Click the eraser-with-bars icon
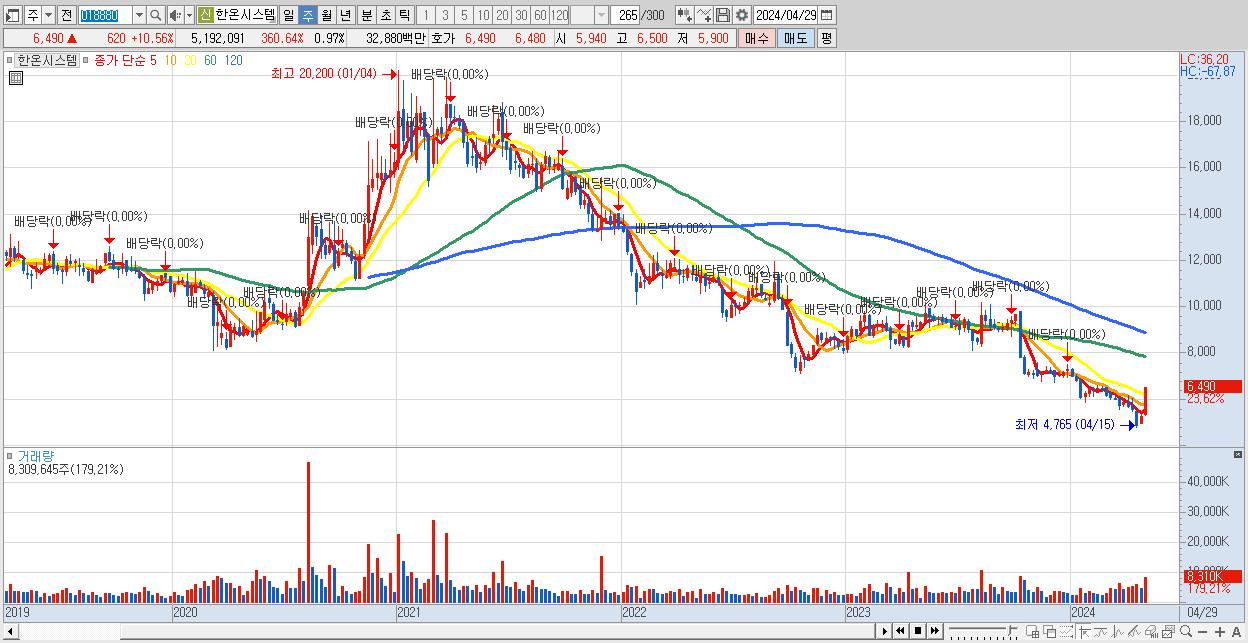Image resolution: width=1248 pixels, height=643 pixels. point(1151,632)
